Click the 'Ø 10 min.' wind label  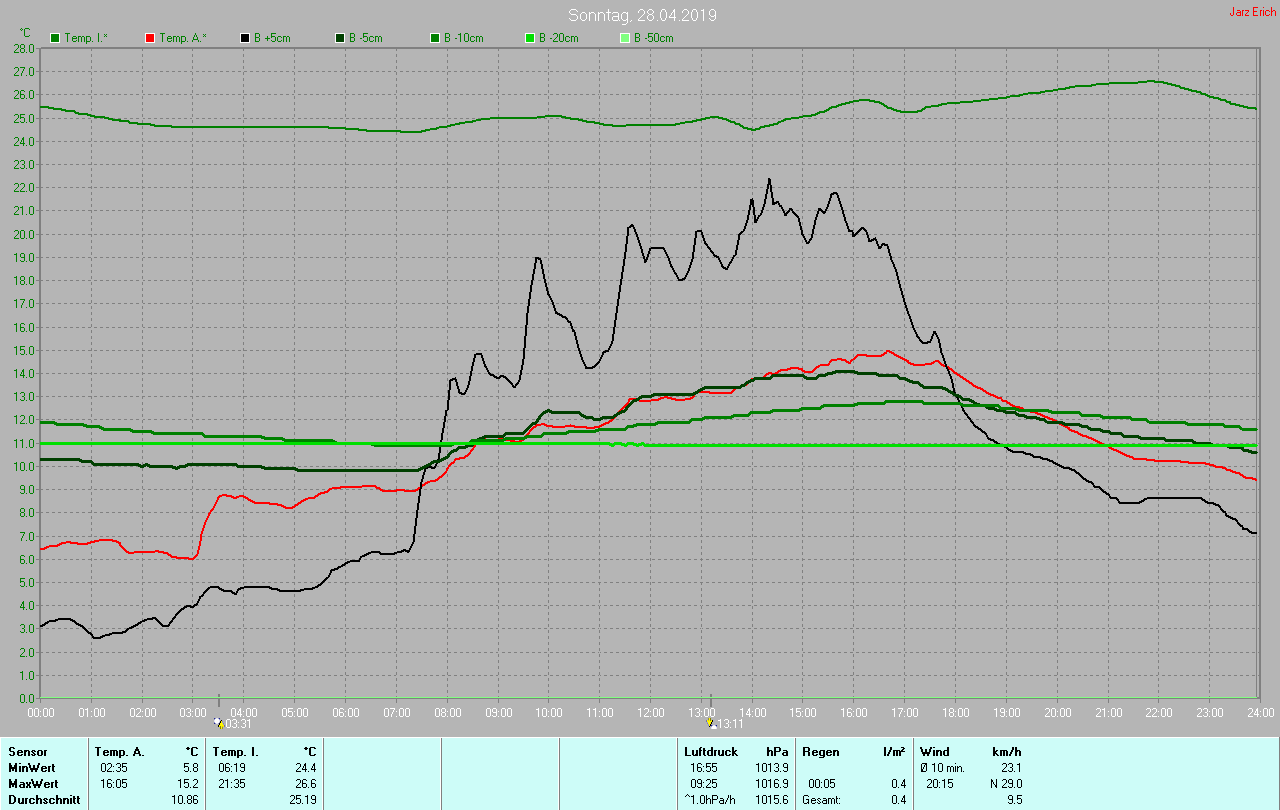[x=942, y=768]
